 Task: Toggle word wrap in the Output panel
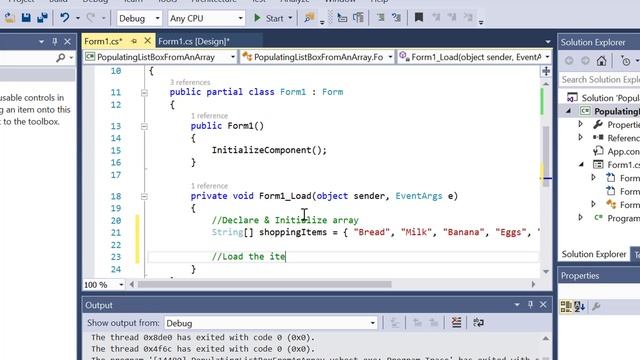tap(478, 322)
